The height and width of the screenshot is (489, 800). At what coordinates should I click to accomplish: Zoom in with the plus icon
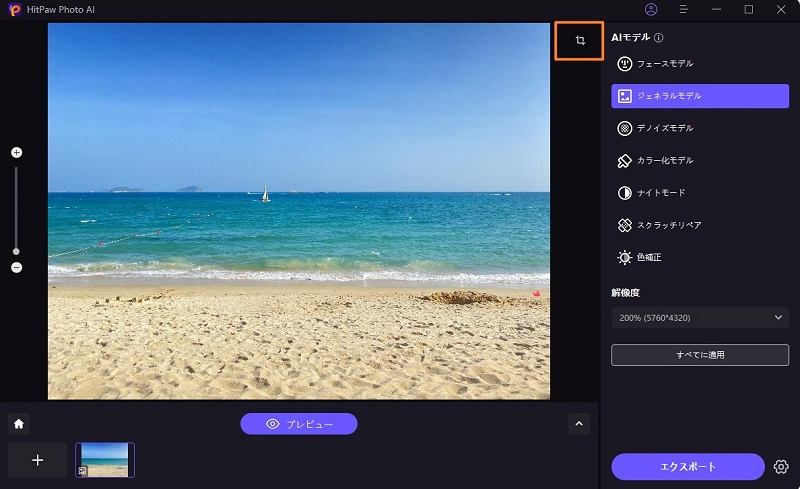[x=16, y=153]
